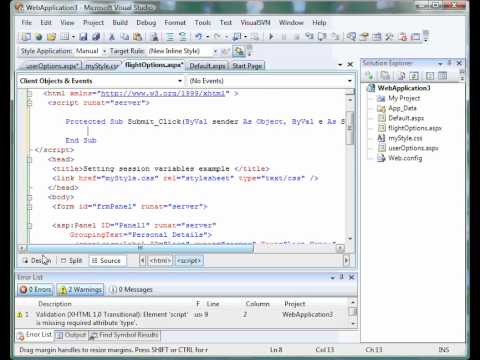The height and width of the screenshot is (360, 480).
Task: Open the Client Objects & Events dropdown
Action: pos(180,81)
